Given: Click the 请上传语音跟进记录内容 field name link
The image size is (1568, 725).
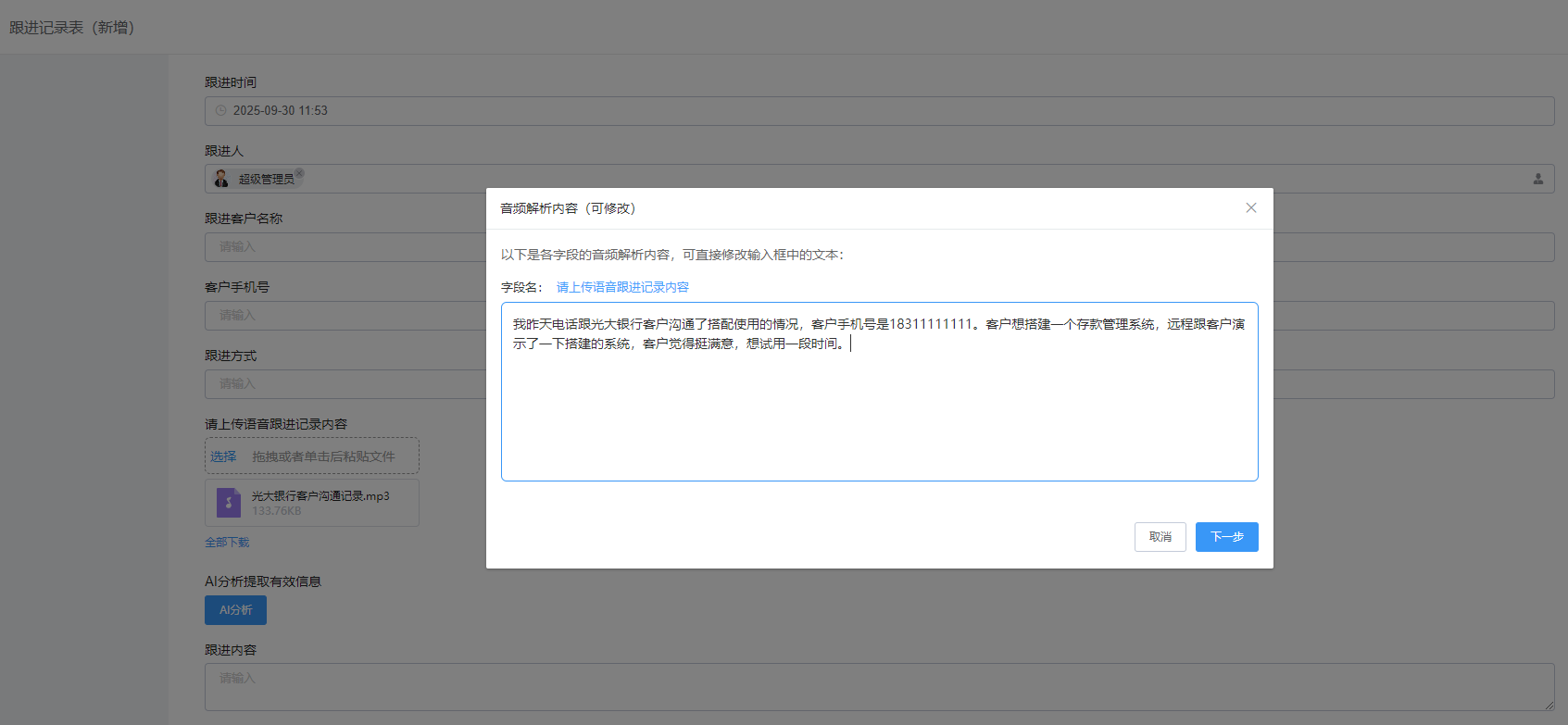Looking at the screenshot, I should [622, 287].
